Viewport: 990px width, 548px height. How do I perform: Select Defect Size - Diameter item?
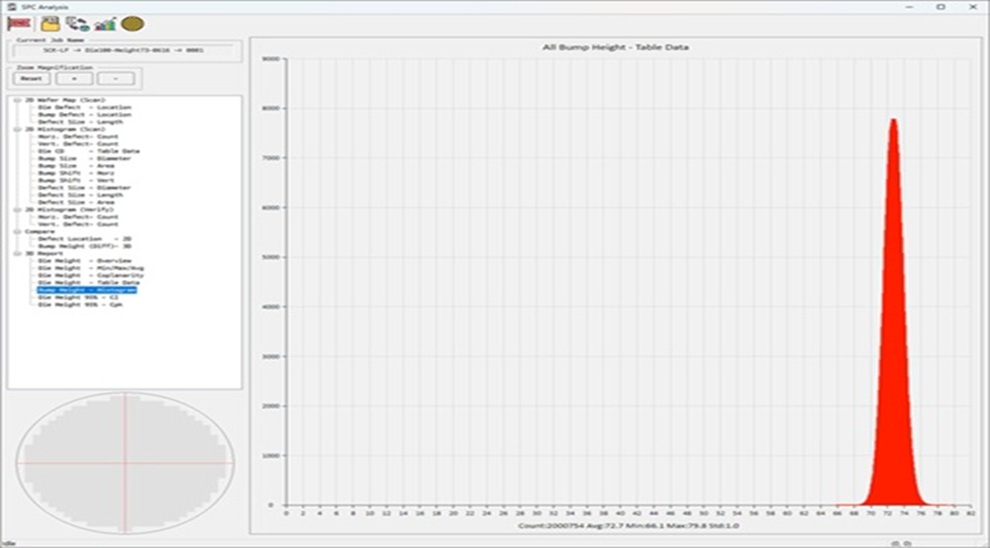(85, 188)
